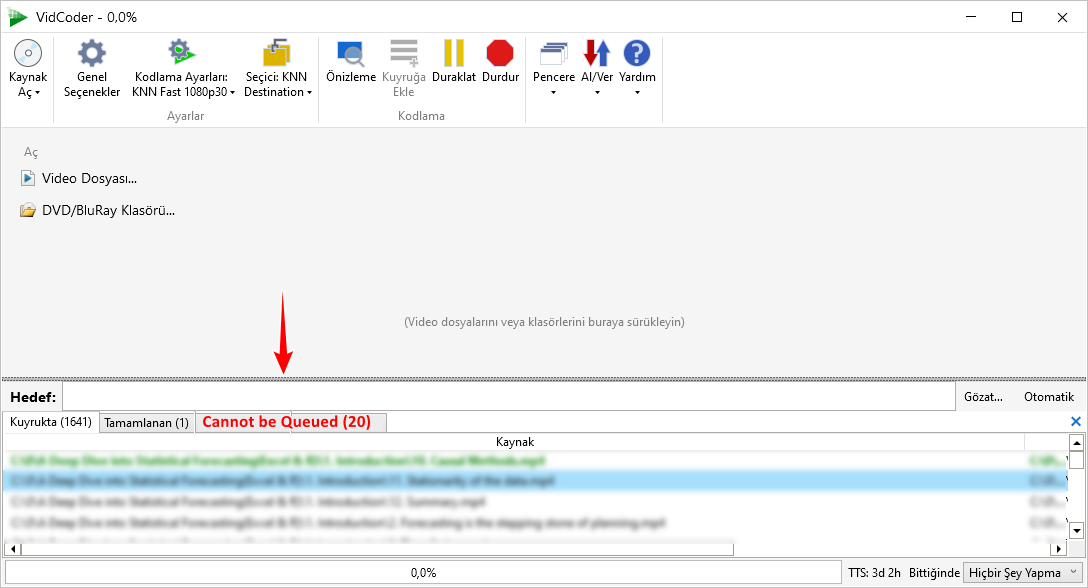Viewport: 1088px width, 588px height.
Task: Switch to the Kuyrukta (1641) tab
Action: pyautogui.click(x=51, y=422)
